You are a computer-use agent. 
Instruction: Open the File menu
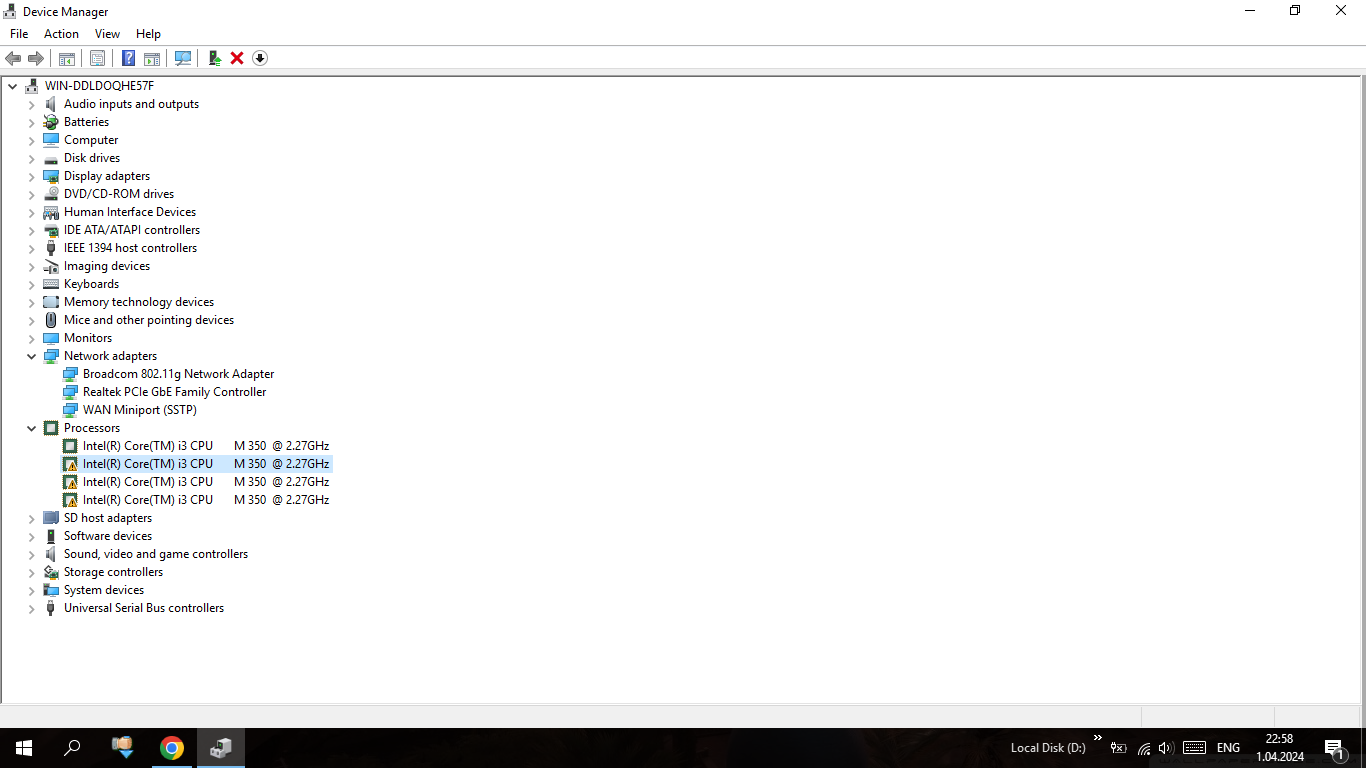pos(19,34)
